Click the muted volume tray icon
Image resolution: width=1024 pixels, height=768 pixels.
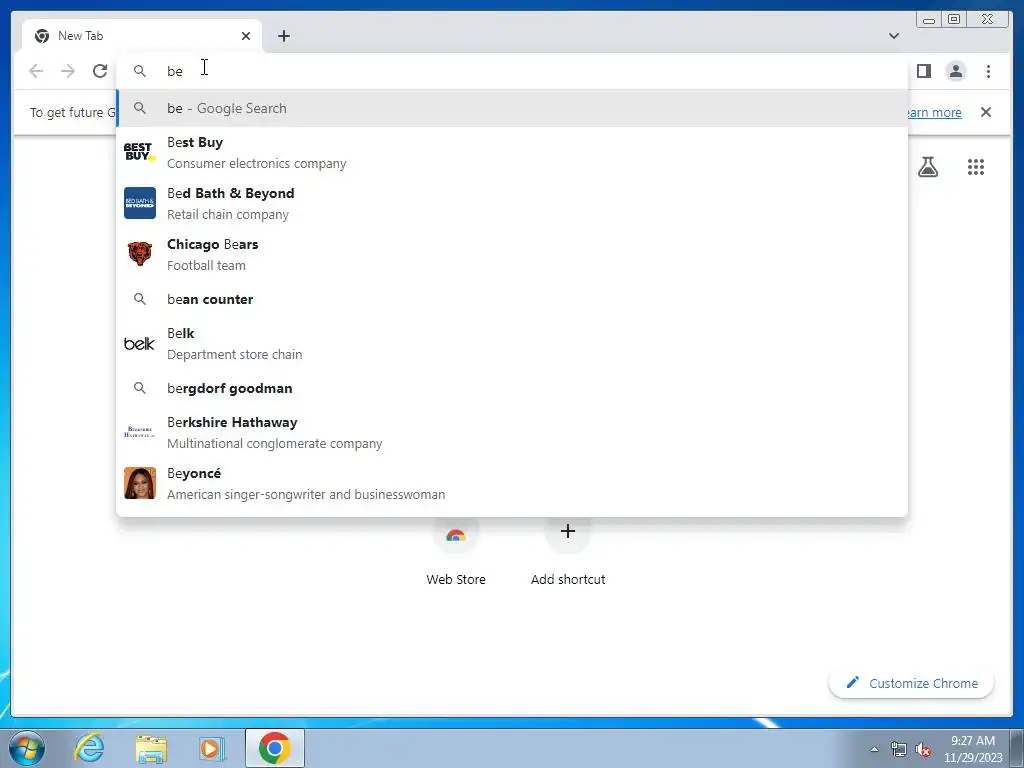click(923, 749)
